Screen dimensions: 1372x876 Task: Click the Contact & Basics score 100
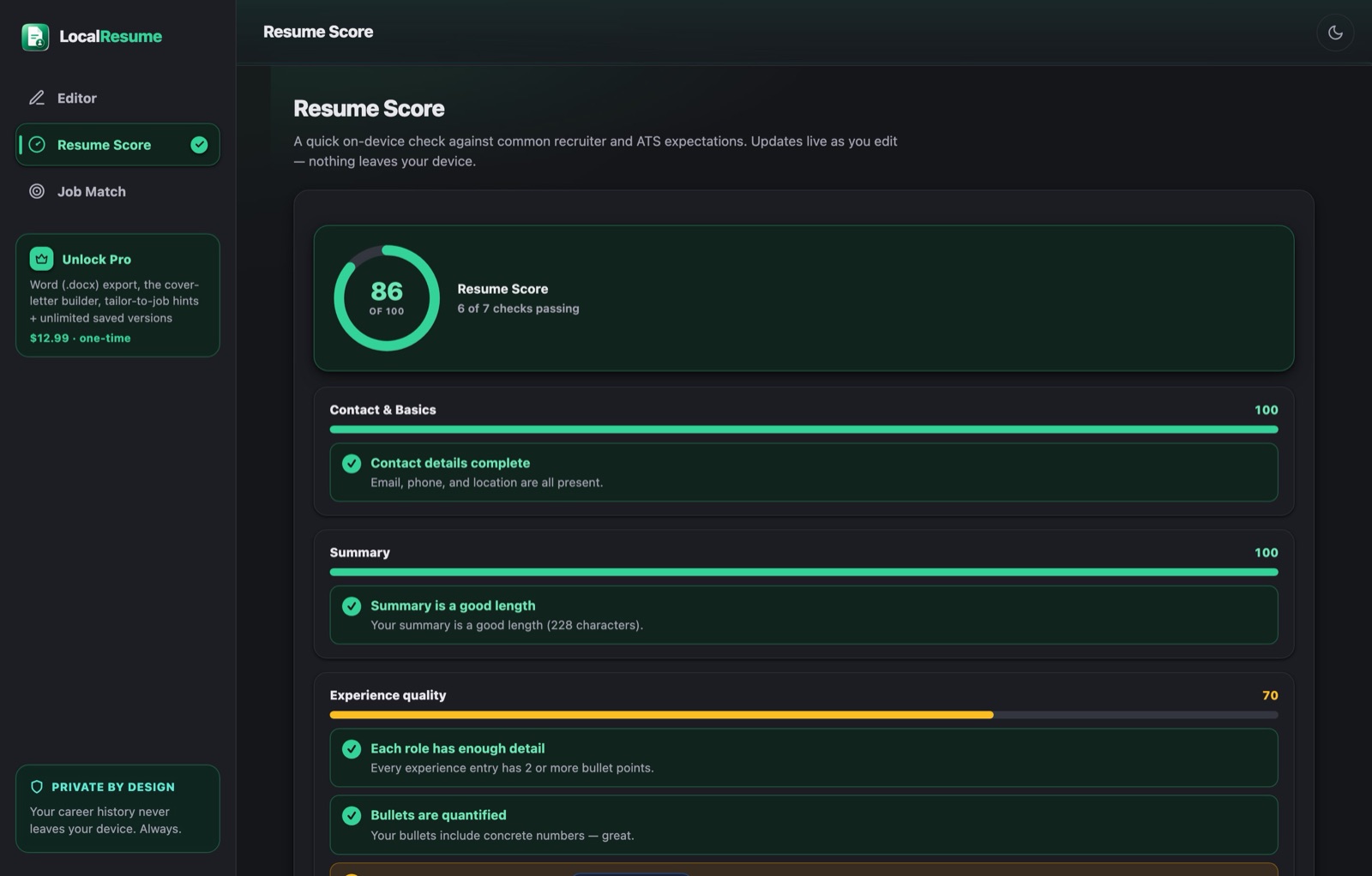click(1266, 410)
